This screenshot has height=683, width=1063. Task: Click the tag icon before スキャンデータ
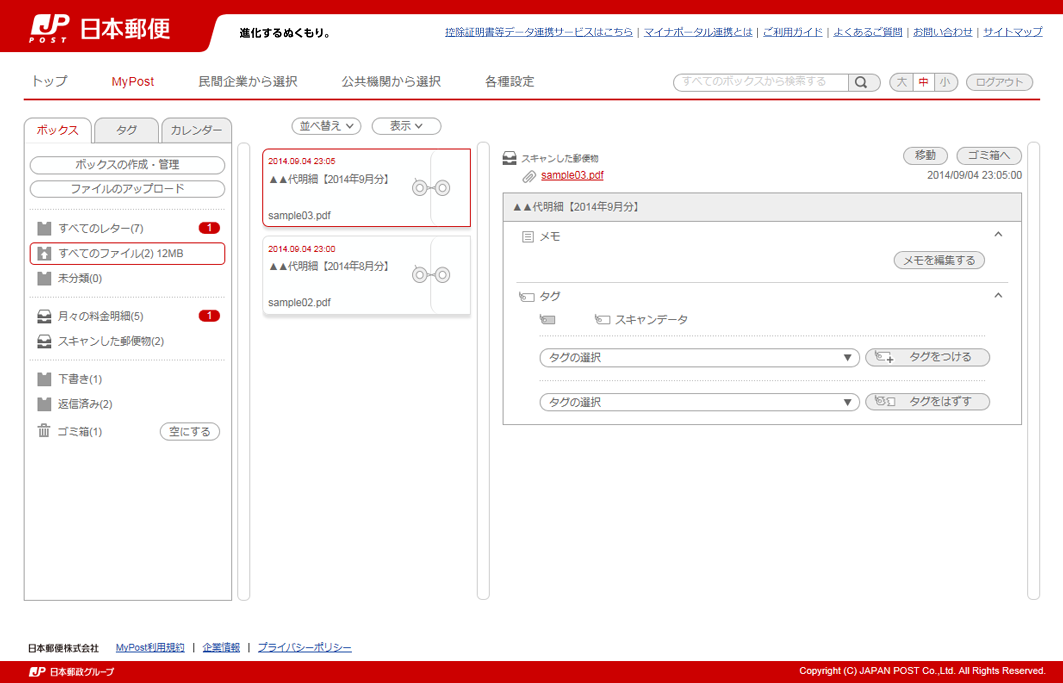602,319
